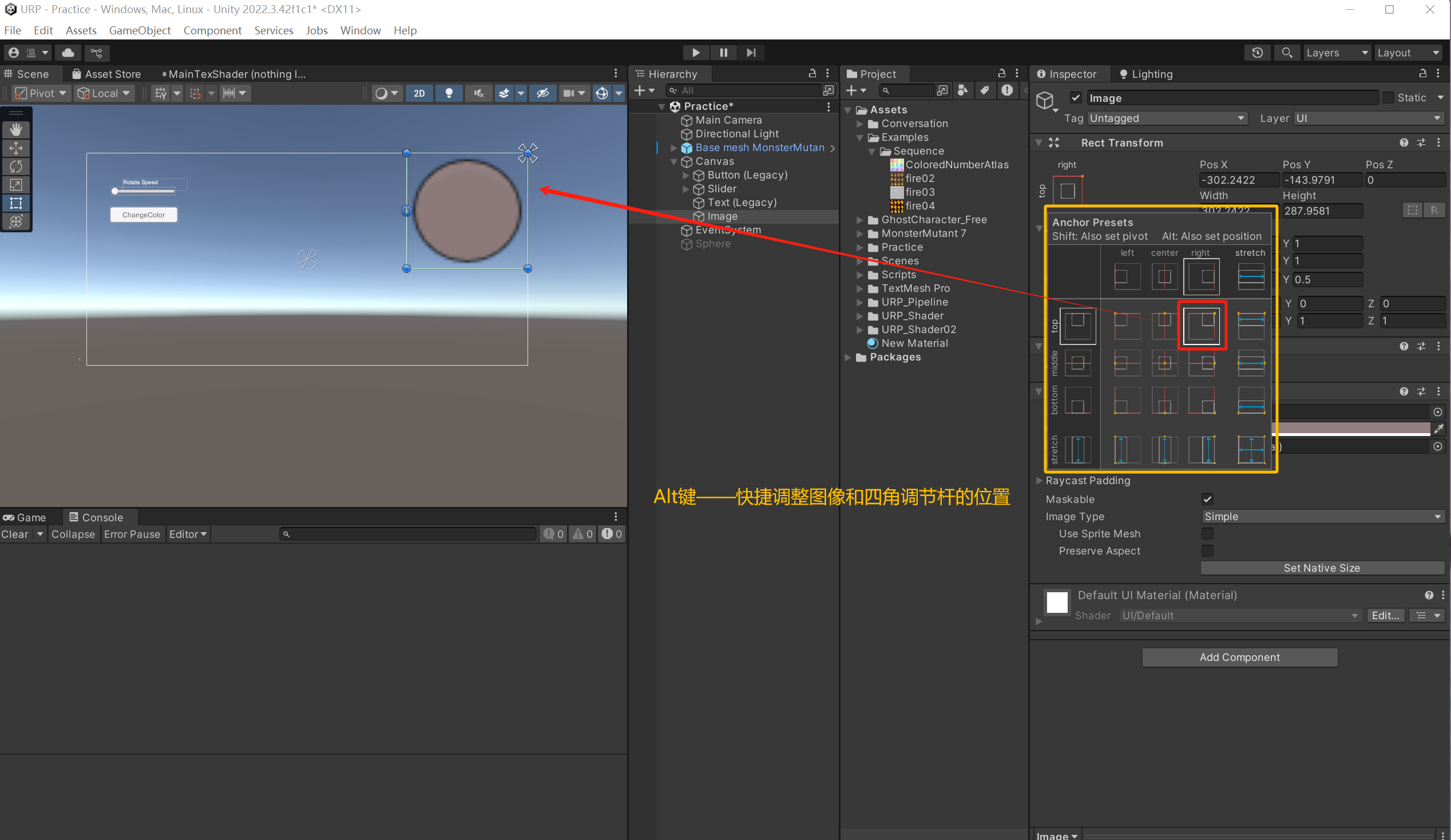Open the Image Type dropdown
Image resolution: width=1451 pixels, height=840 pixels.
(1322, 517)
